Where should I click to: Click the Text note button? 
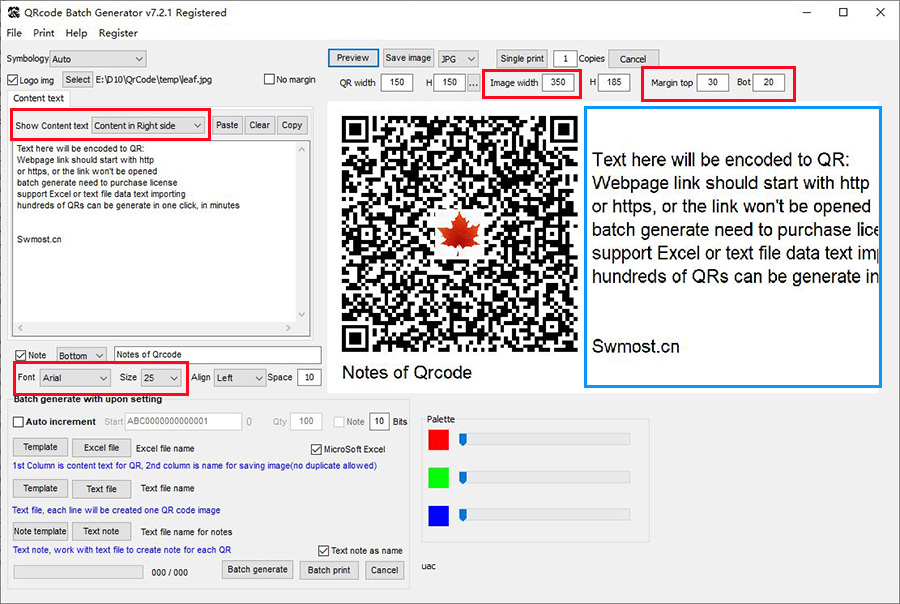click(102, 531)
